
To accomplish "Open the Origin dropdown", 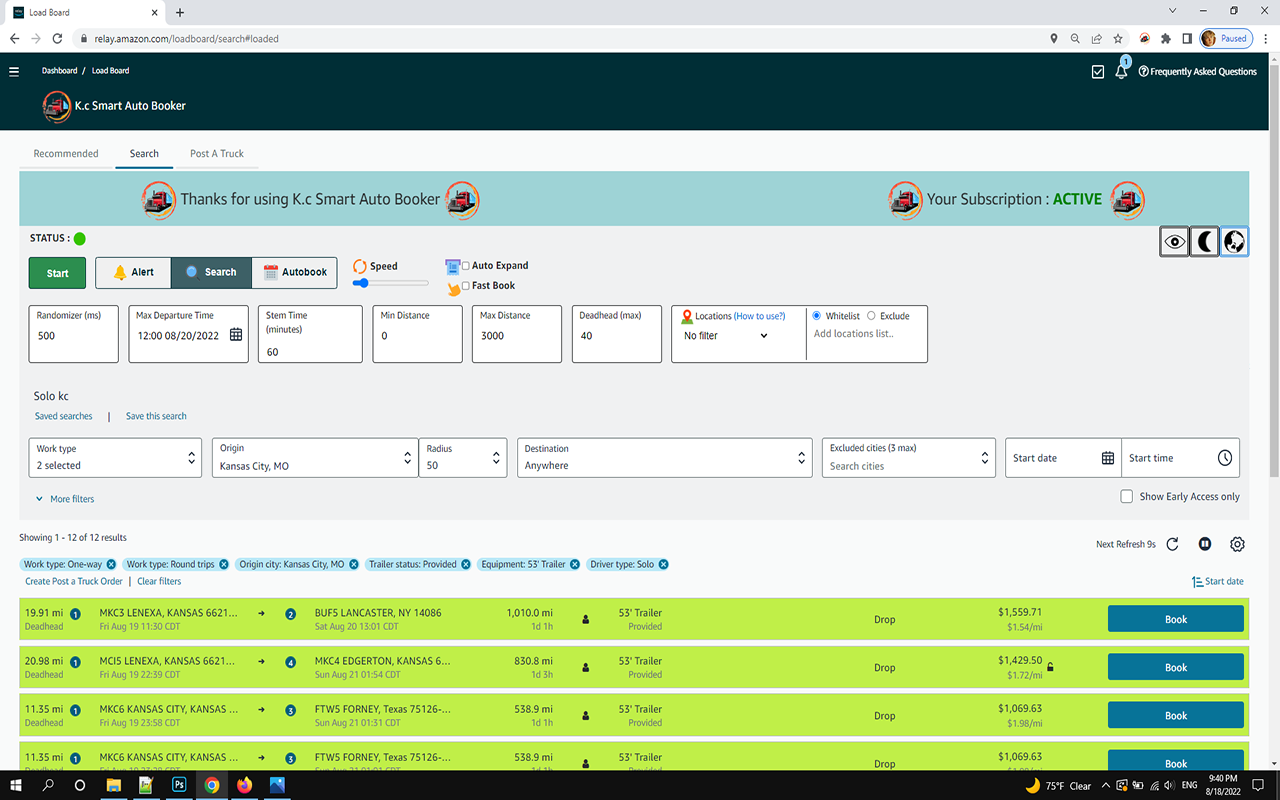I will click(315, 458).
